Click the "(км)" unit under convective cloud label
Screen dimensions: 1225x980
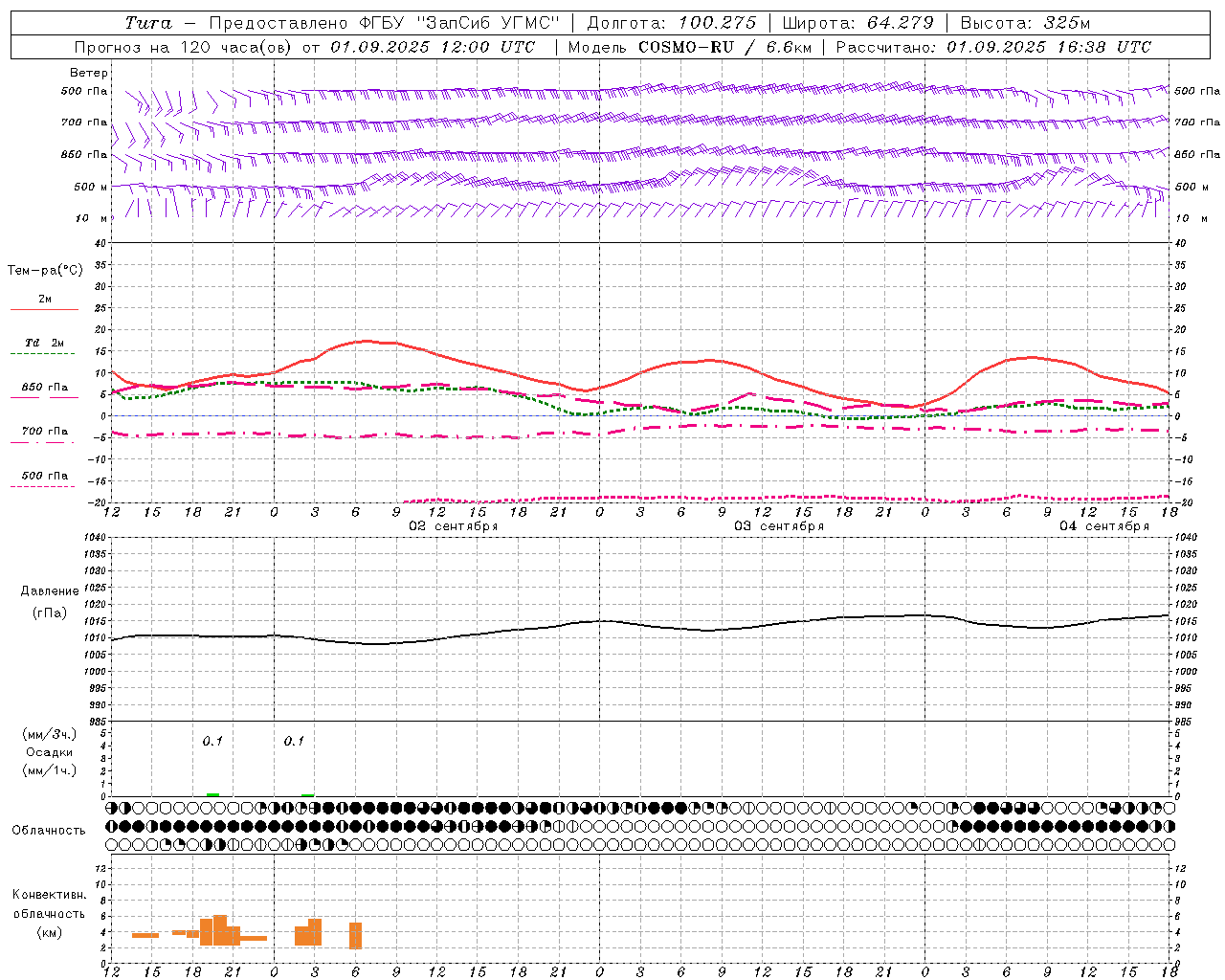(x=49, y=932)
